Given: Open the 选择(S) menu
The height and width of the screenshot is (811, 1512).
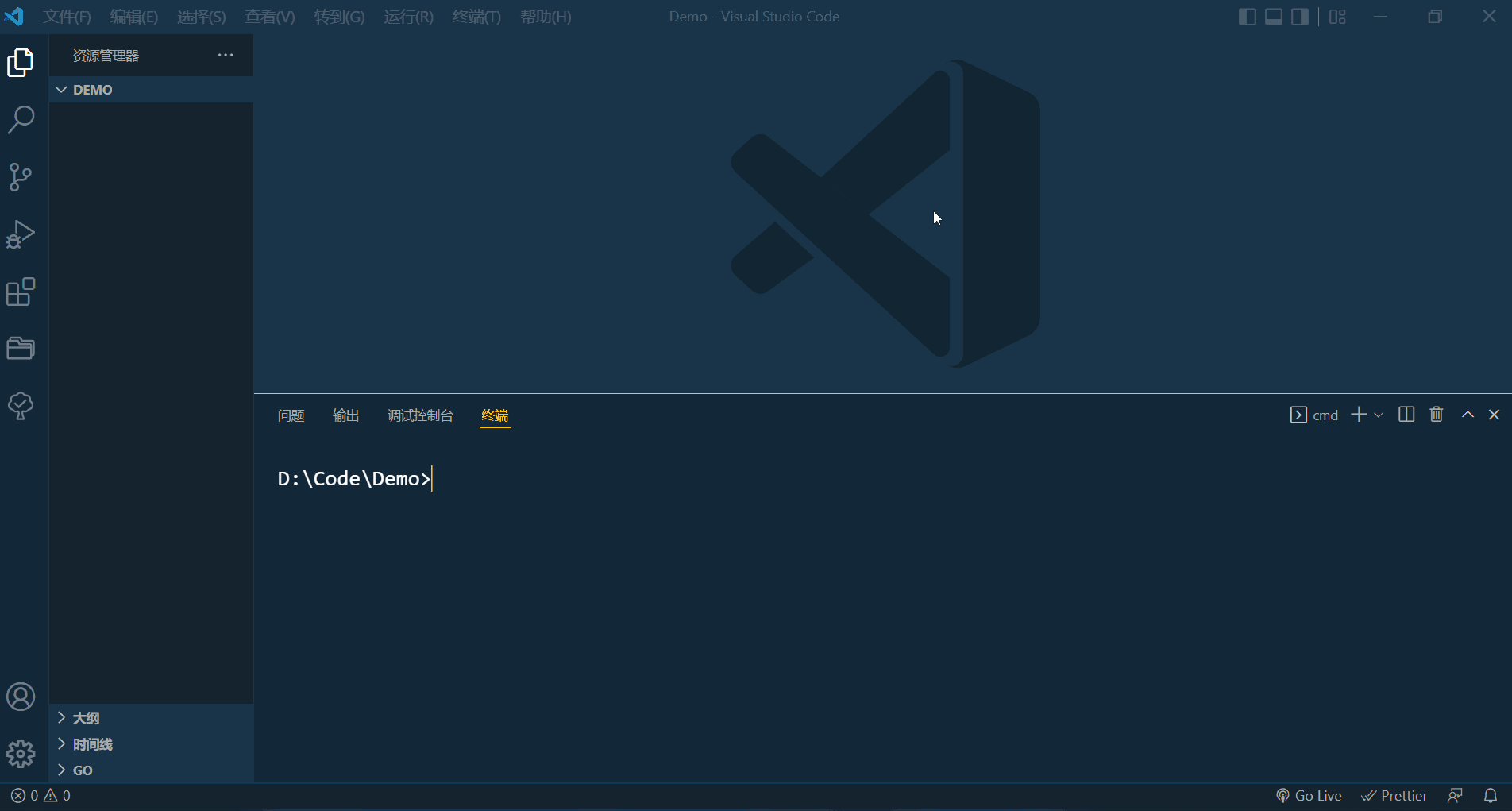Looking at the screenshot, I should pyautogui.click(x=201, y=17).
